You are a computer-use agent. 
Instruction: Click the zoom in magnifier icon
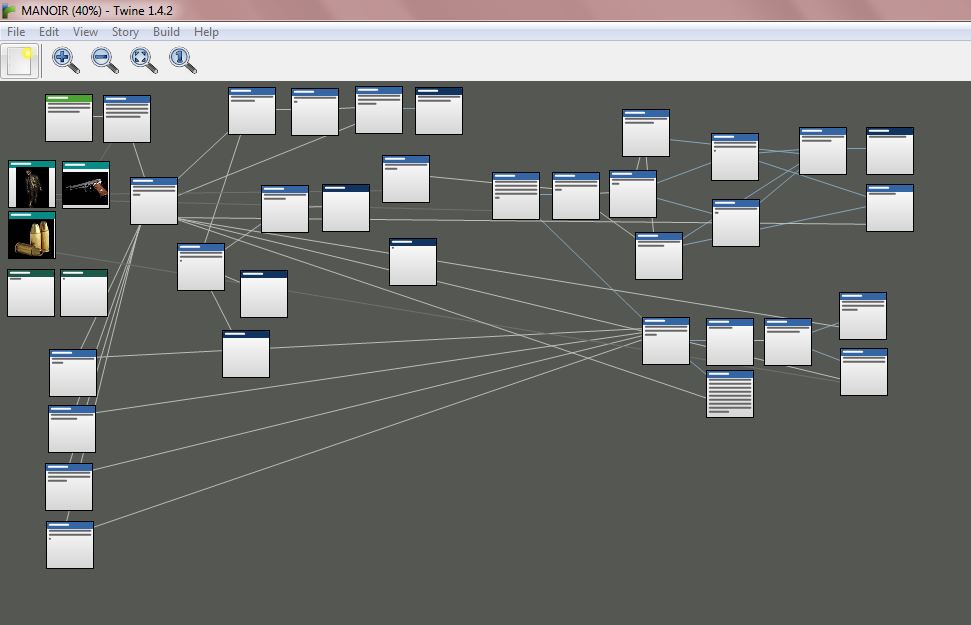65,61
